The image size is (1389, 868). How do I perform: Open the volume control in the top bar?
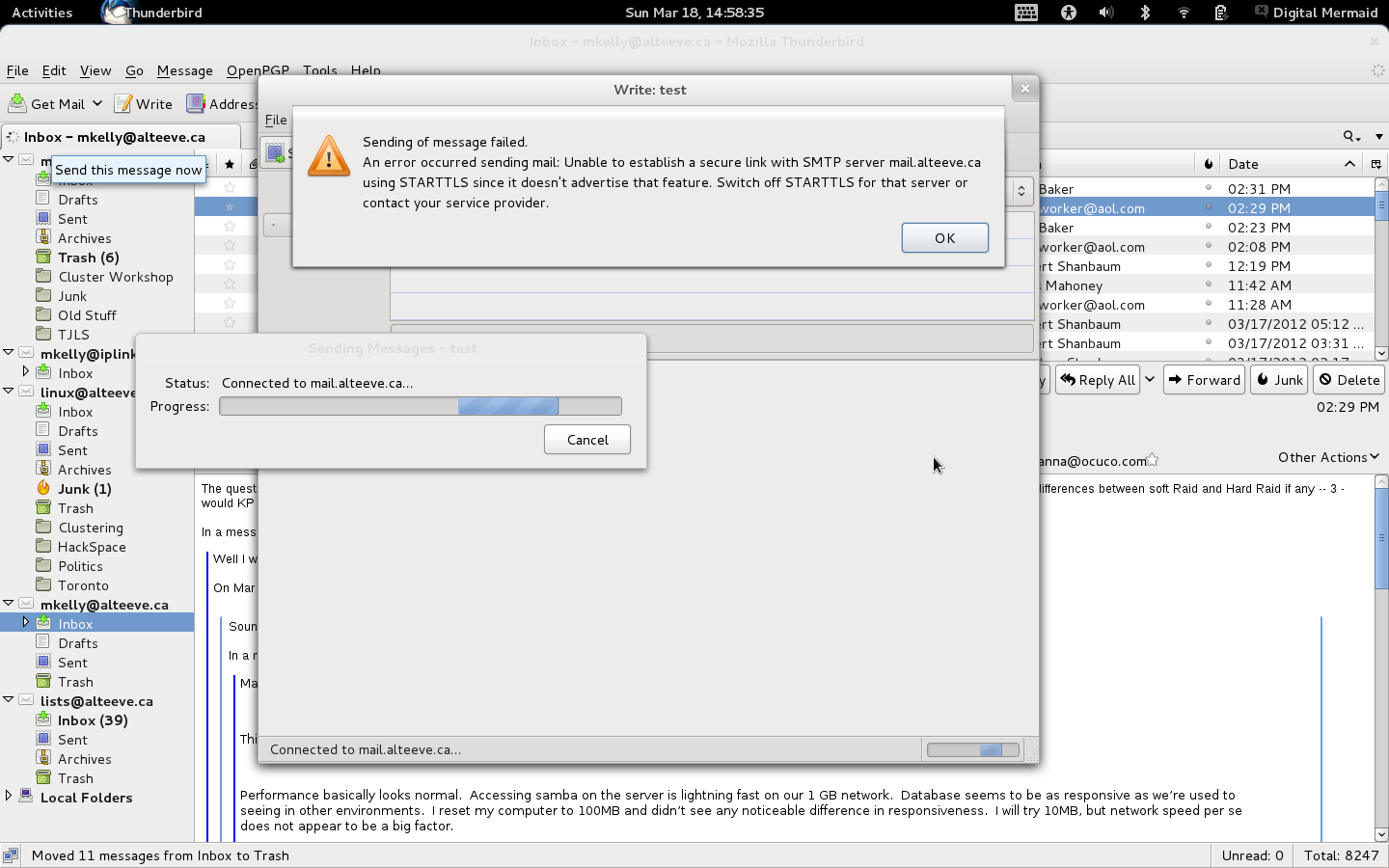coord(1106,13)
